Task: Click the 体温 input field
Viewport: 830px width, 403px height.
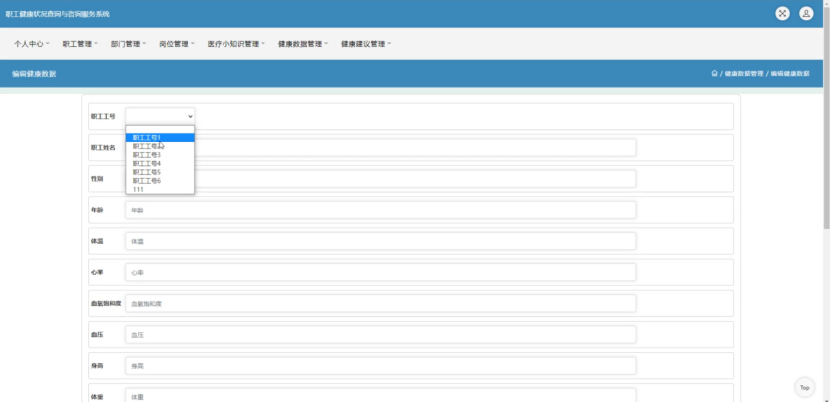Action: pos(381,241)
